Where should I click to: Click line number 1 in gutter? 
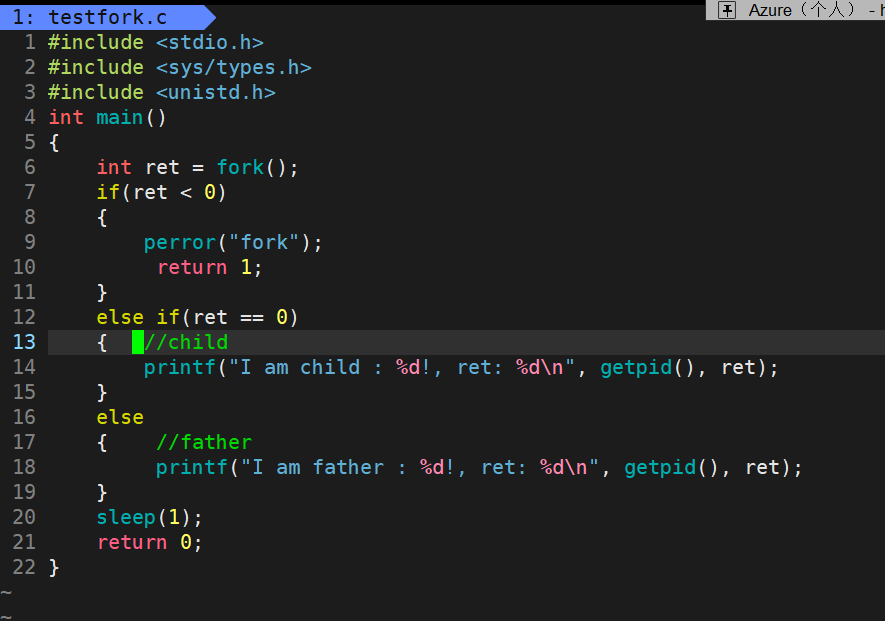(x=30, y=42)
